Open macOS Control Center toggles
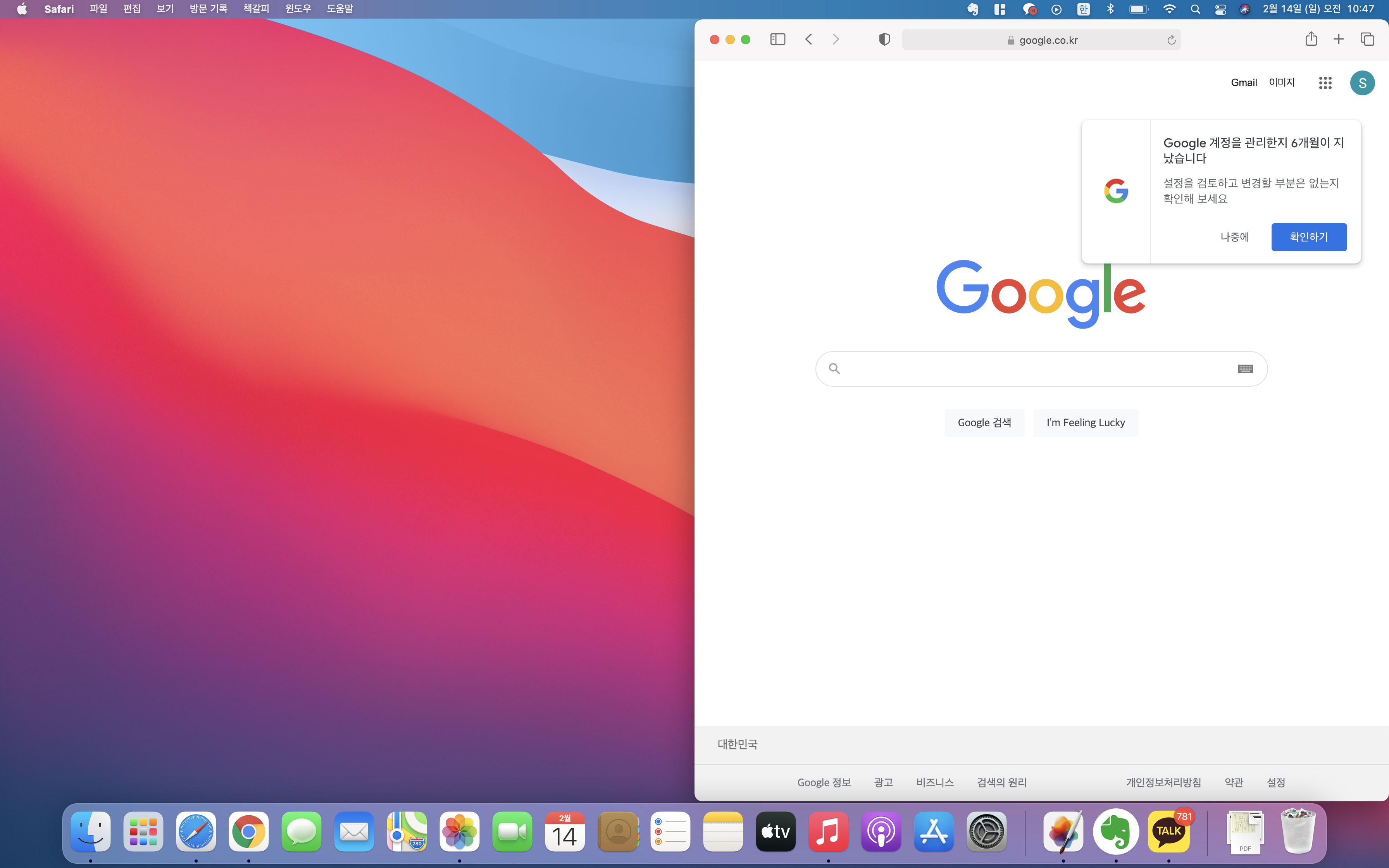The width and height of the screenshot is (1389, 868). point(1220,9)
